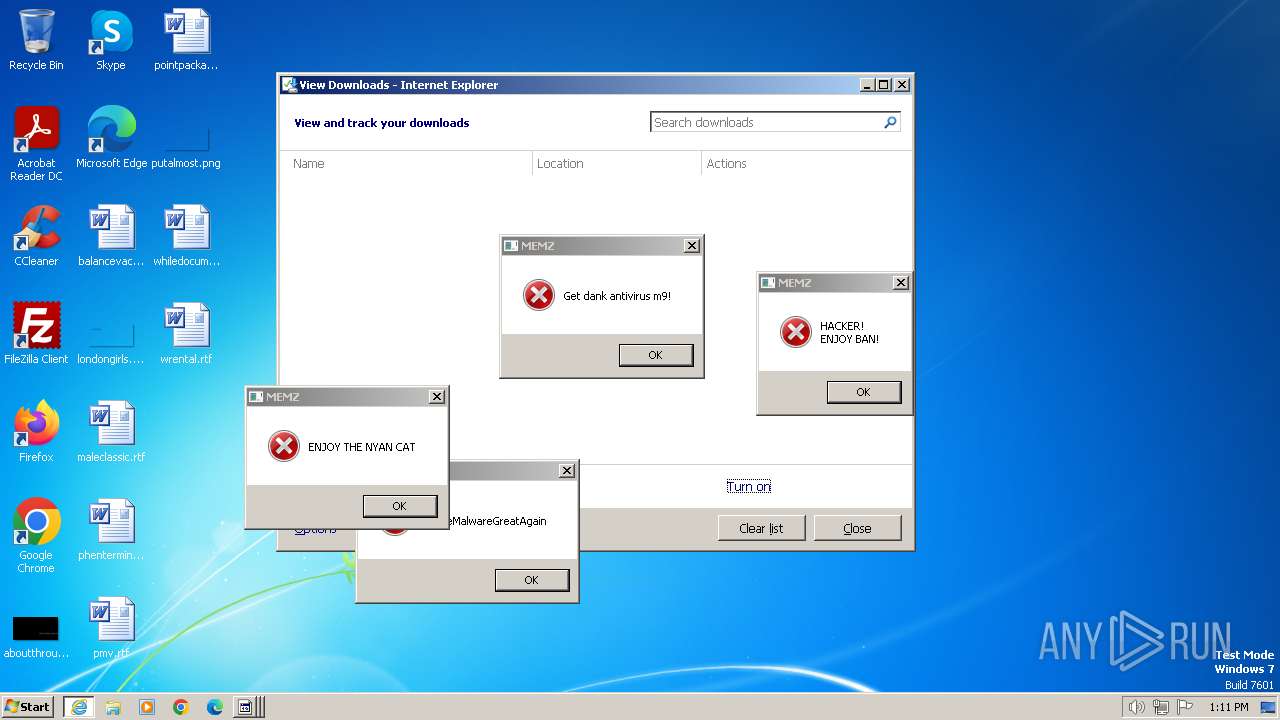
Task: Click the Turn on link
Action: coord(749,486)
